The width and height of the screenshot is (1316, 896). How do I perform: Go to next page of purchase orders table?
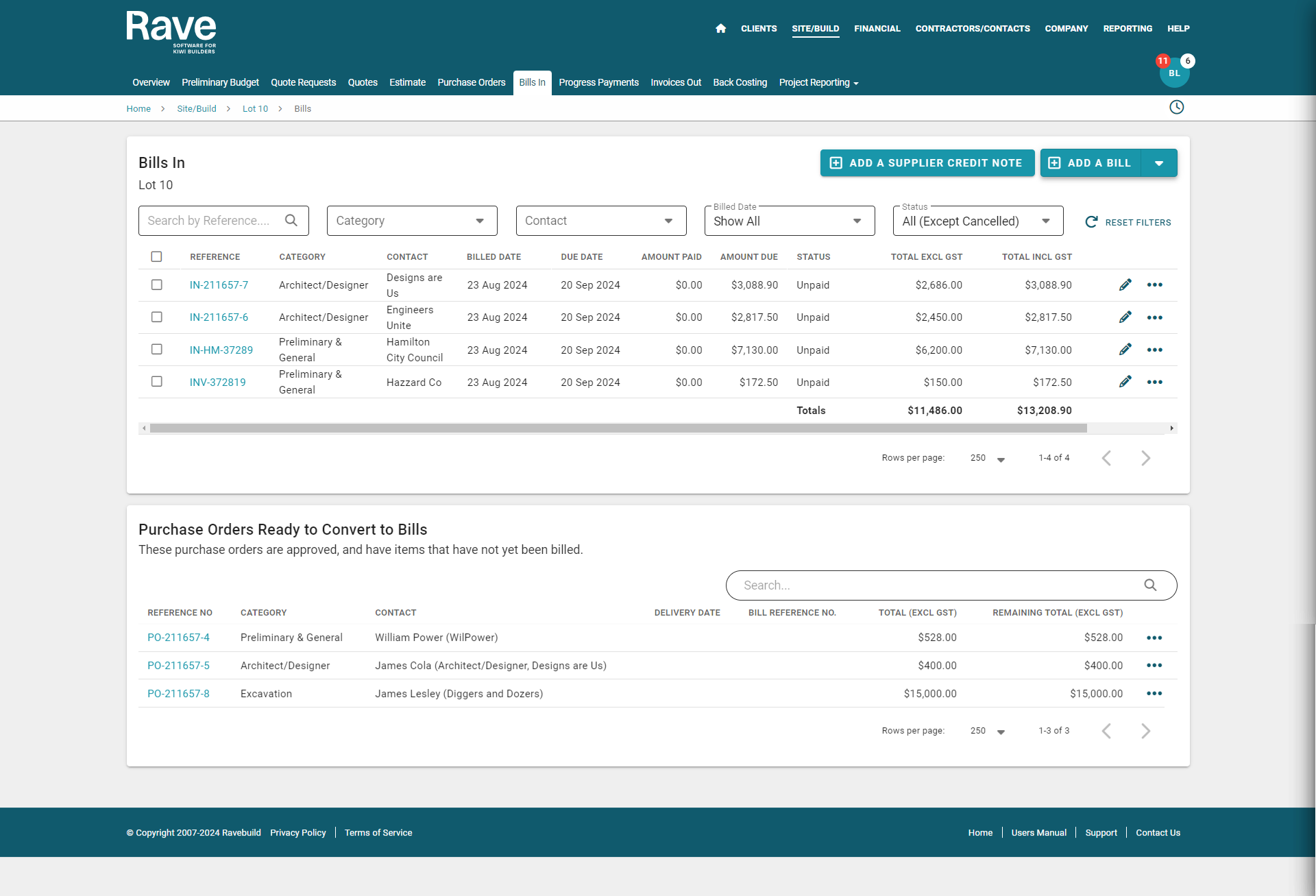[x=1145, y=731]
